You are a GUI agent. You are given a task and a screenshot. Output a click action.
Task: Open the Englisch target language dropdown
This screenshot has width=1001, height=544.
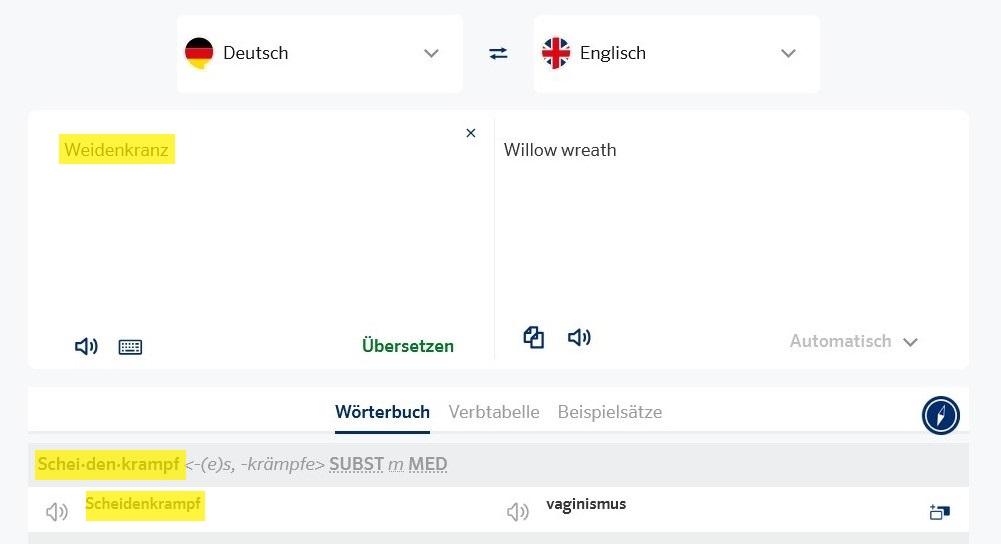click(677, 54)
